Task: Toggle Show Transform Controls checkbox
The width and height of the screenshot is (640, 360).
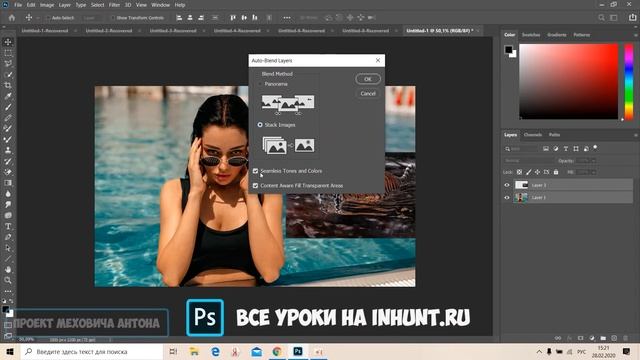Action: pyautogui.click(x=113, y=18)
